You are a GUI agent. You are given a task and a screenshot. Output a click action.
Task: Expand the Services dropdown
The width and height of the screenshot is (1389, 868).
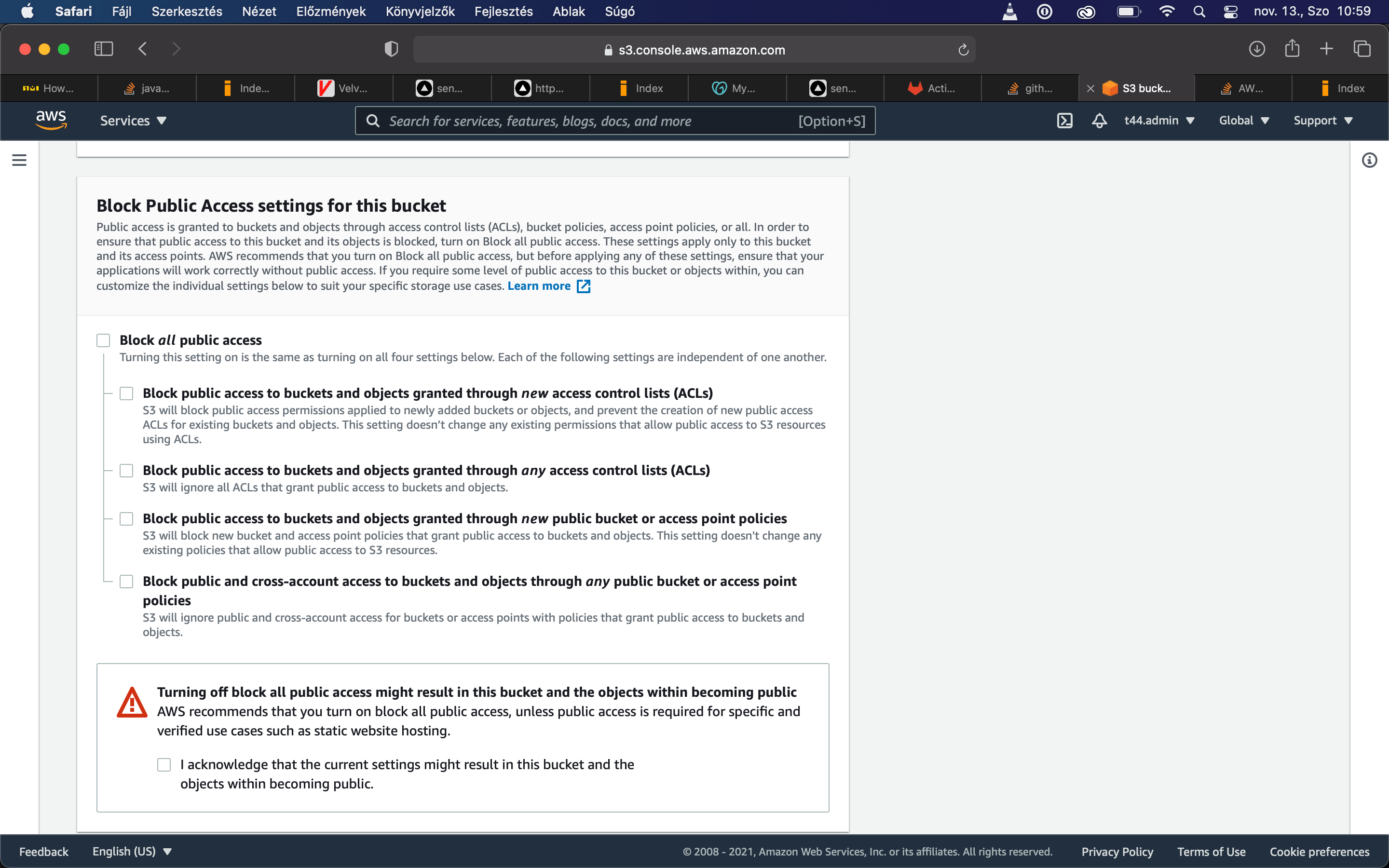(x=133, y=121)
